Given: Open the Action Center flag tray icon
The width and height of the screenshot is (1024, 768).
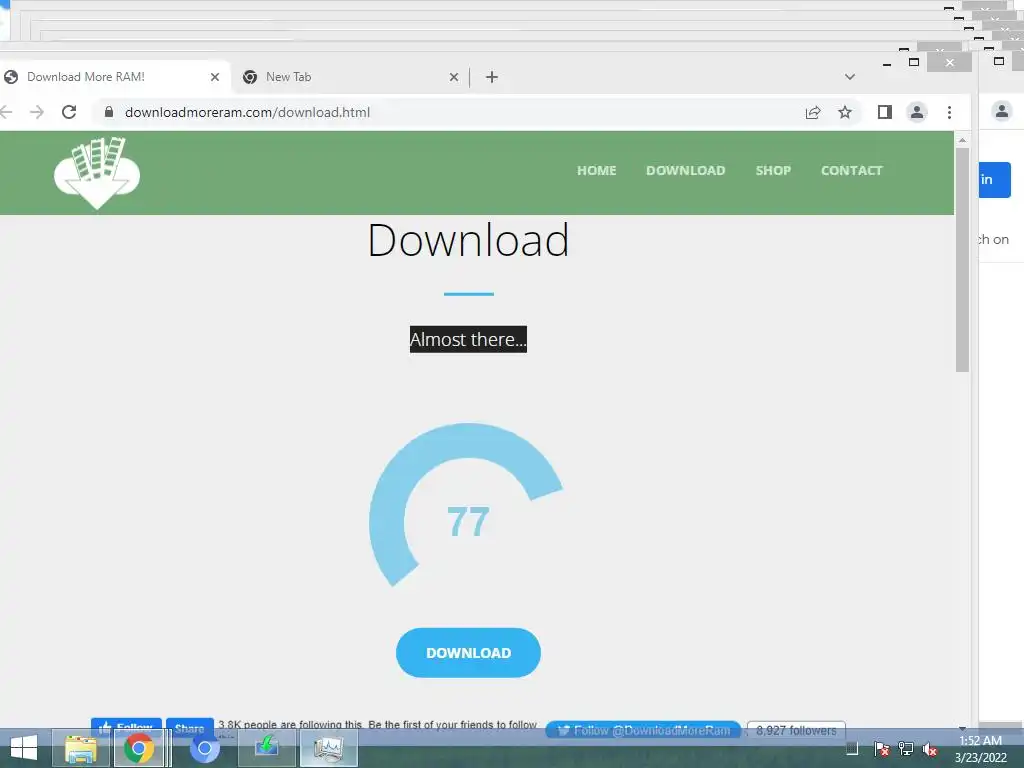Looking at the screenshot, I should [x=881, y=749].
